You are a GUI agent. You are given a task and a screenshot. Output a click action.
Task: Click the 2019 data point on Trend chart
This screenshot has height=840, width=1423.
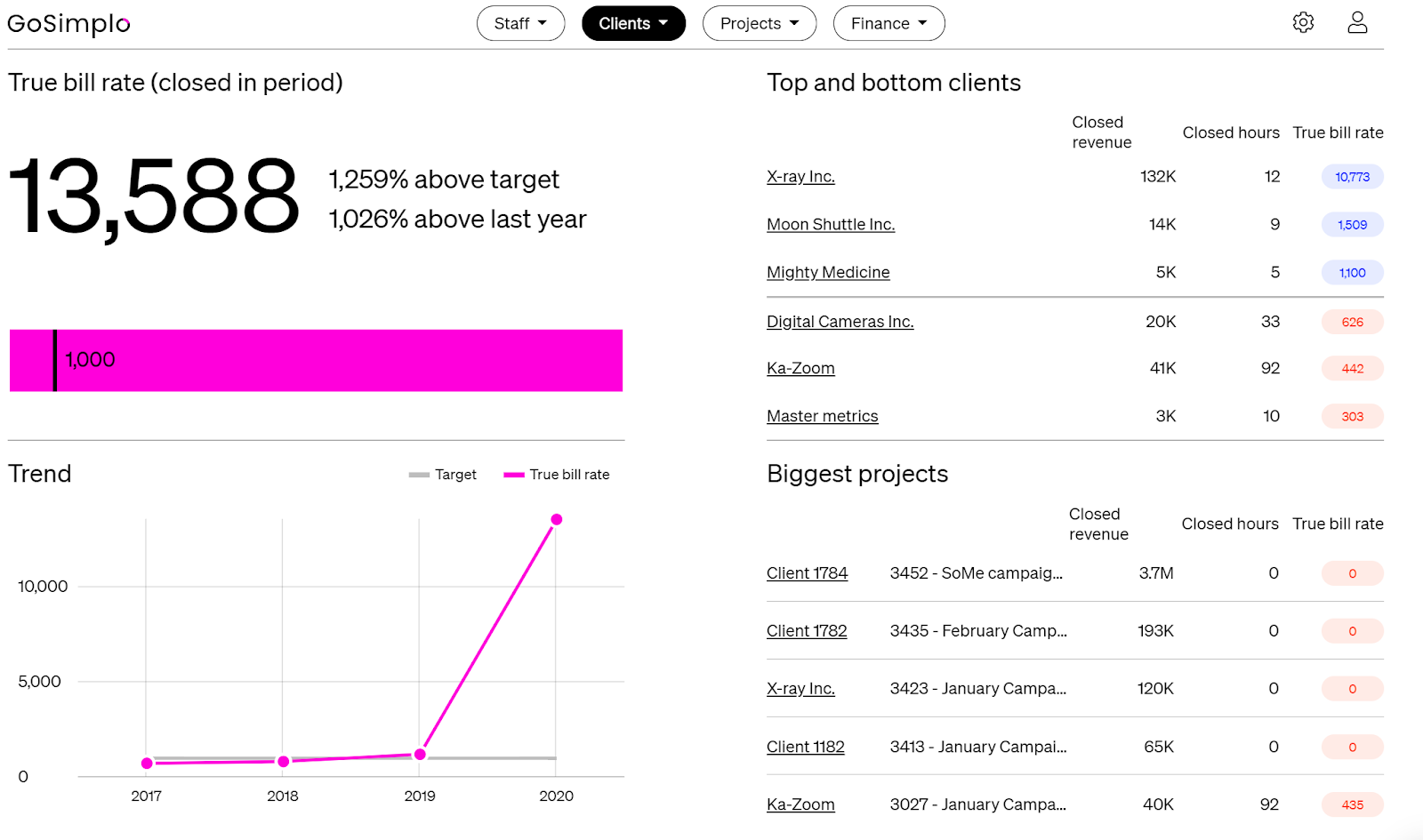pos(420,755)
